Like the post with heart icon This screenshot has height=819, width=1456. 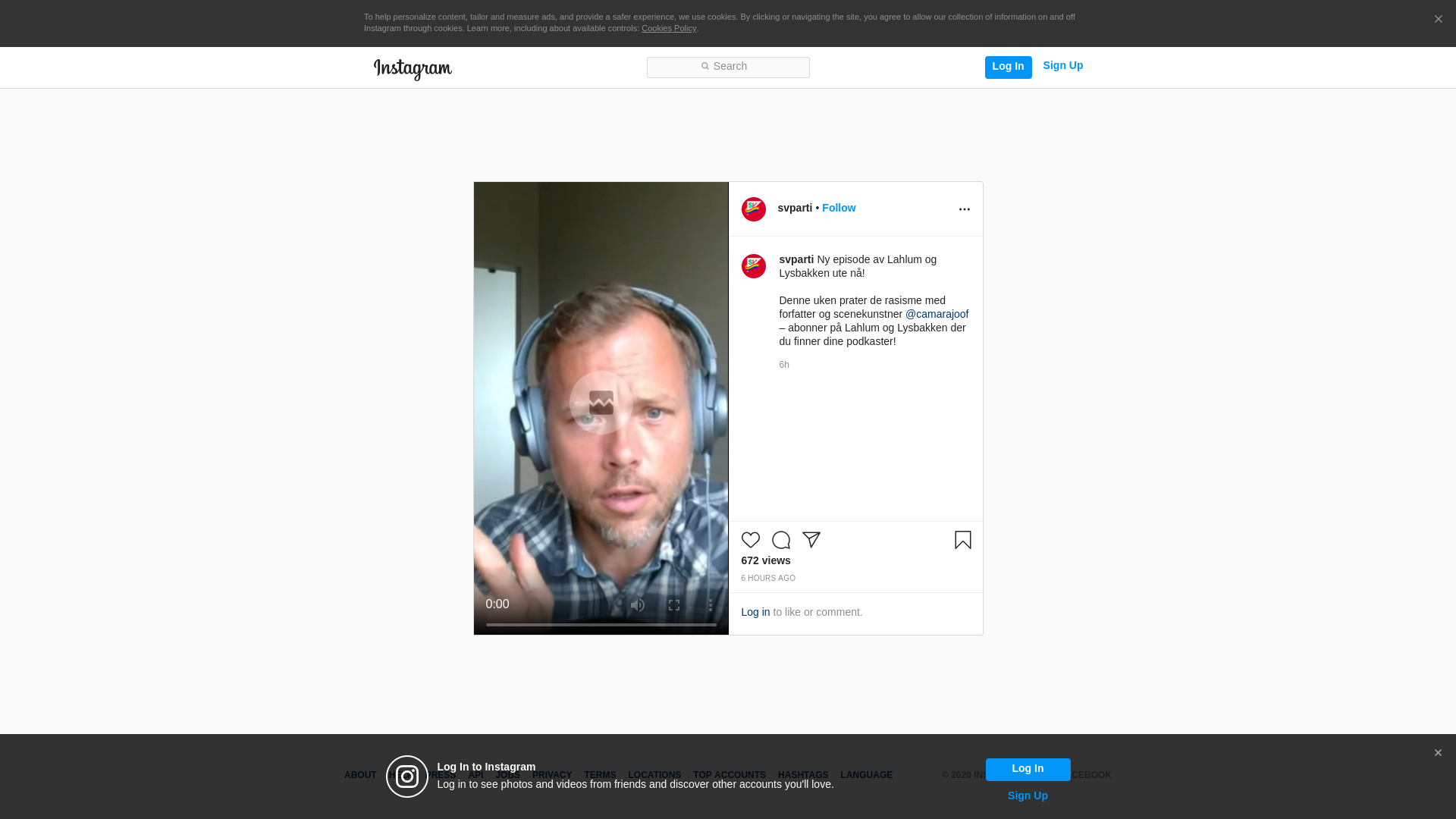(x=750, y=539)
